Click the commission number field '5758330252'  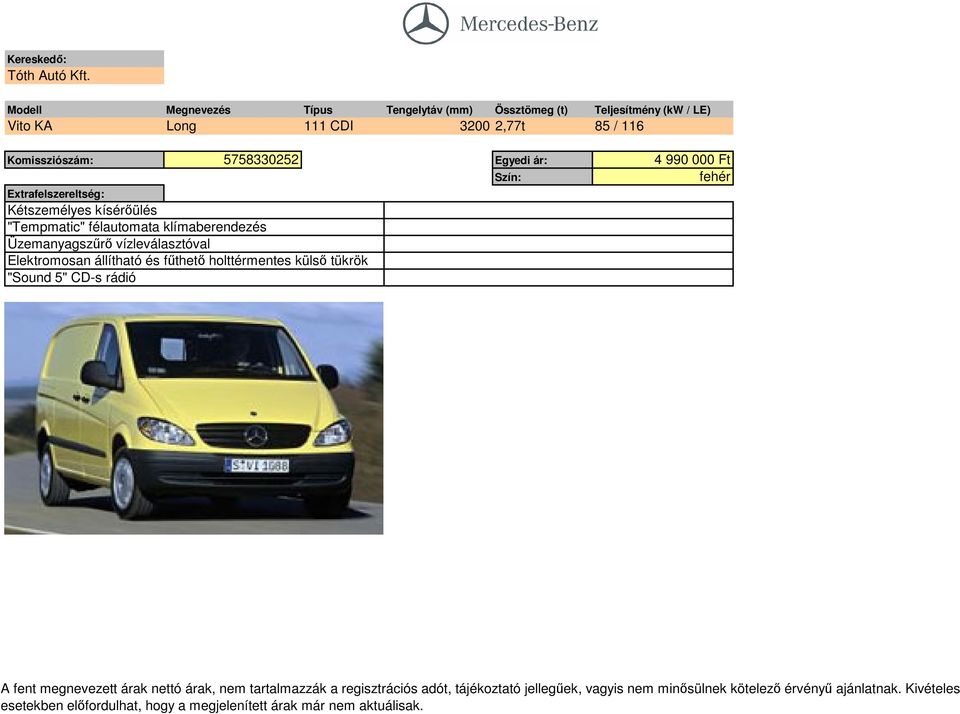point(233,160)
